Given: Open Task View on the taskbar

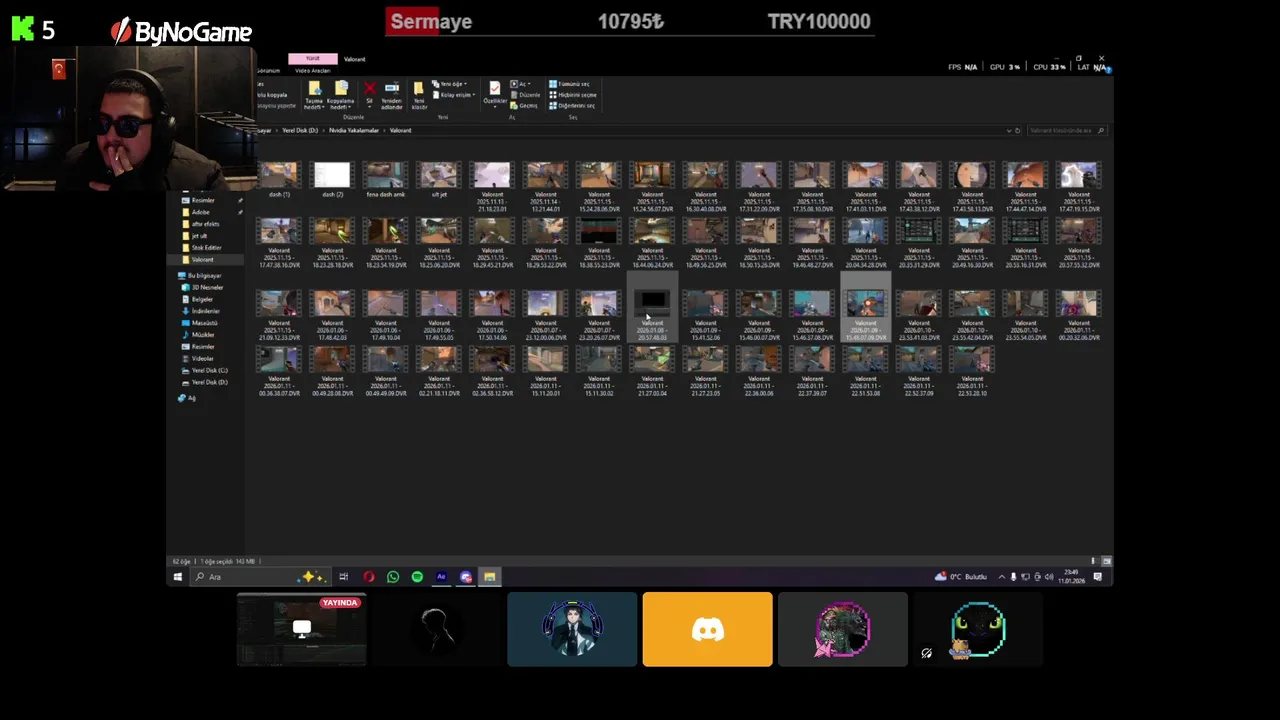Looking at the screenshot, I should pos(343,577).
